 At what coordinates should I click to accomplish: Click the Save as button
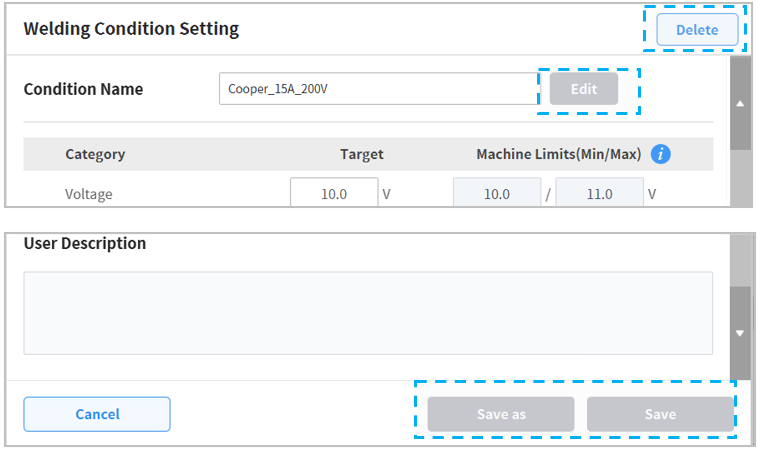500,414
